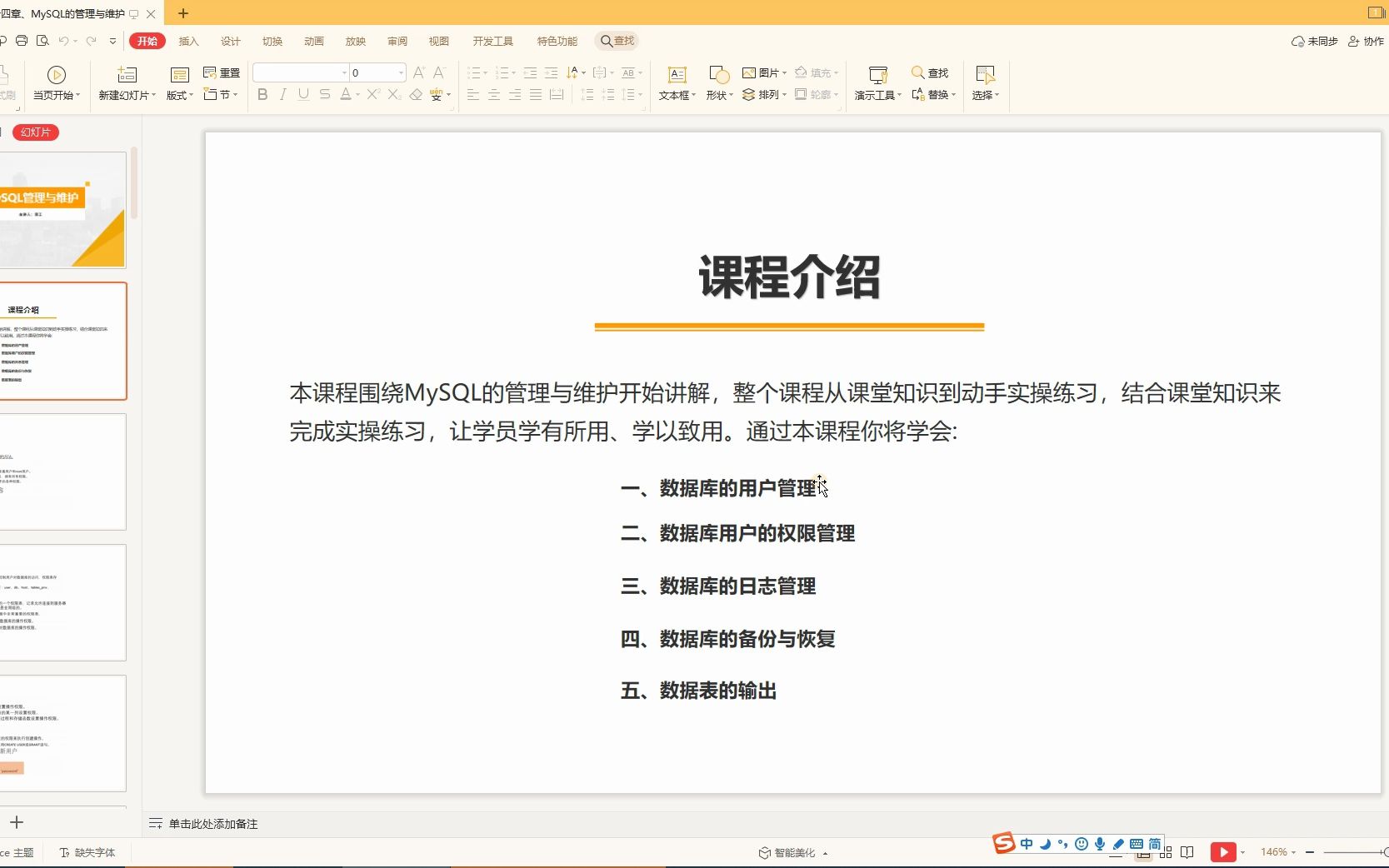This screenshot has height=868, width=1389.
Task: Select the 课程介绍 slide thumbnail
Action: pos(62,342)
